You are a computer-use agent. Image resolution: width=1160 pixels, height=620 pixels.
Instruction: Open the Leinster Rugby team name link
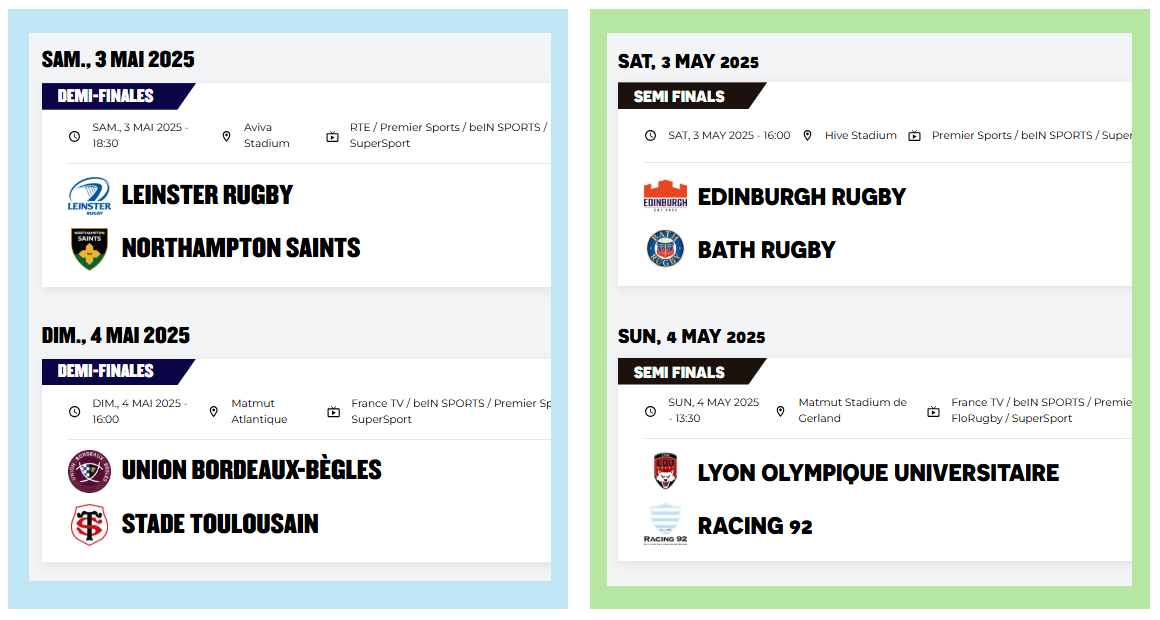tap(207, 195)
